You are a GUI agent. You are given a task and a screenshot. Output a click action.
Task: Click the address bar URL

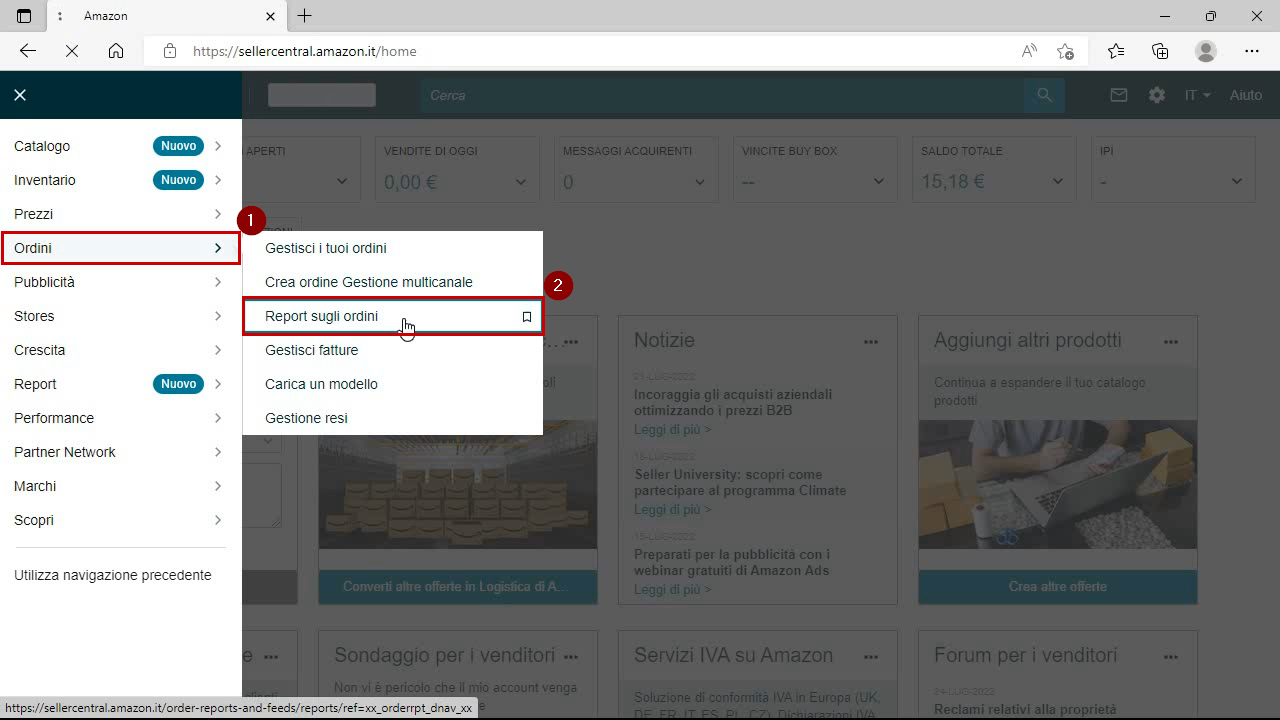(x=304, y=51)
